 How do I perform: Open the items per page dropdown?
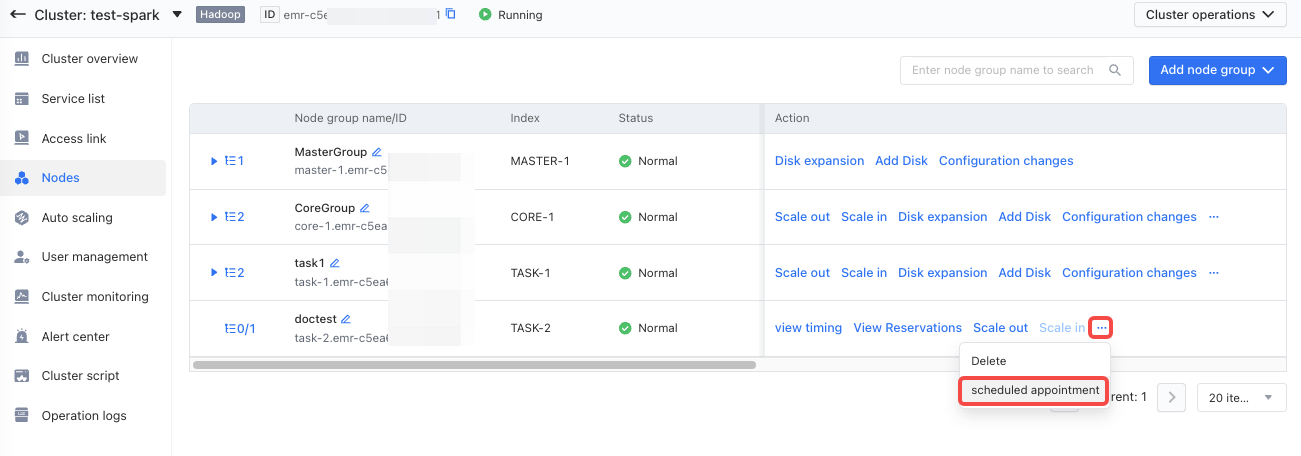[1242, 397]
